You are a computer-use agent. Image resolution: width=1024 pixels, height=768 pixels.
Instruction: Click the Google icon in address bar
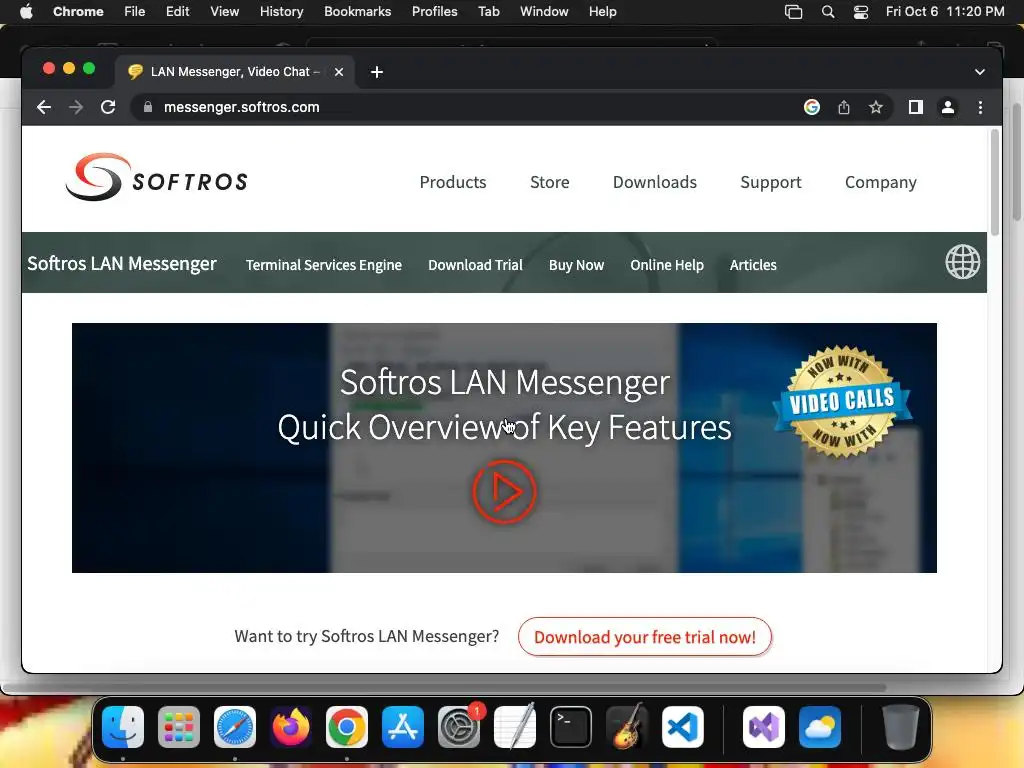point(812,107)
